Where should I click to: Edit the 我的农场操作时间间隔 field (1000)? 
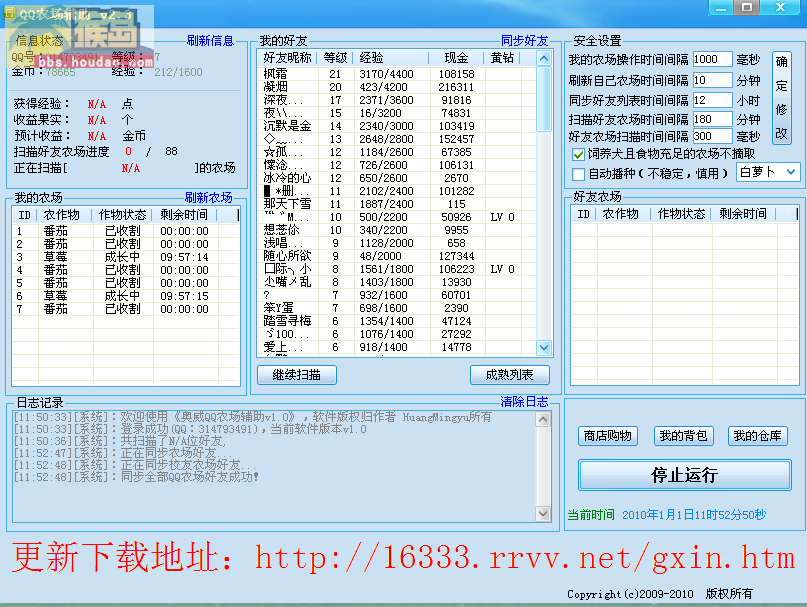click(712, 59)
